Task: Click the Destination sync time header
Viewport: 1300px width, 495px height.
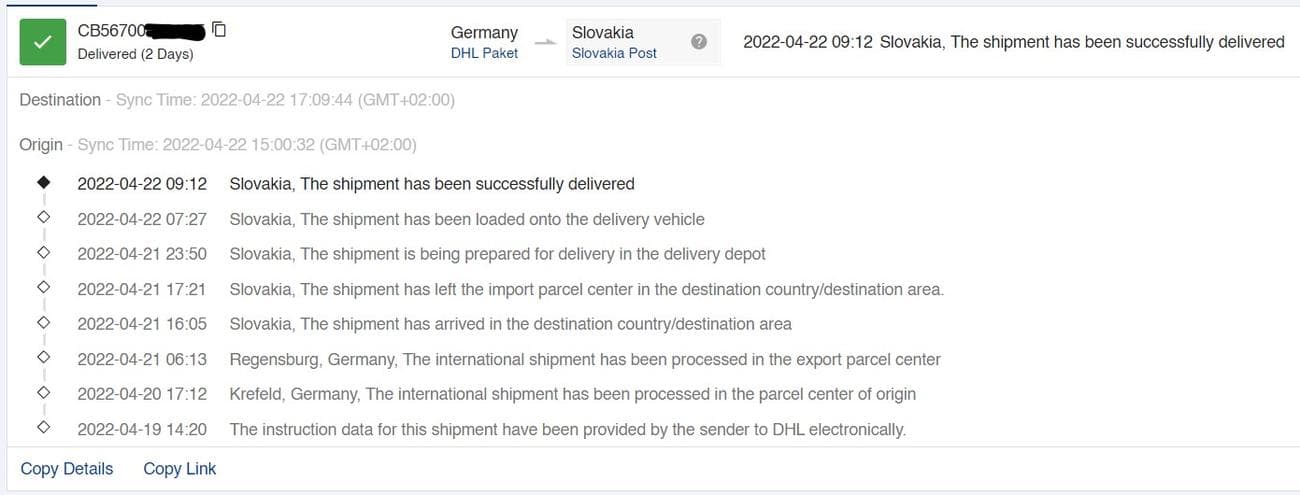Action: click(x=237, y=100)
